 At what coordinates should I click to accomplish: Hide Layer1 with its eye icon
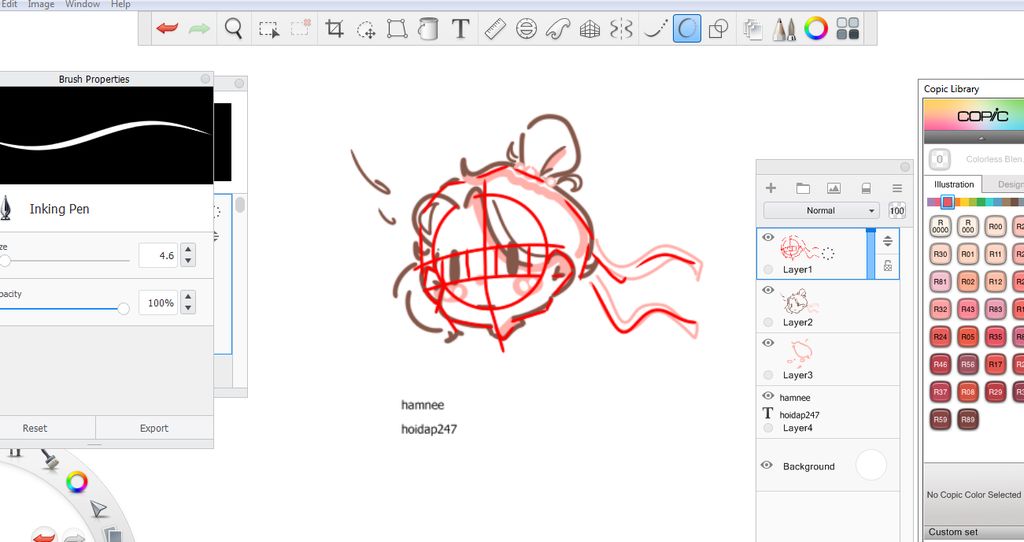click(x=768, y=238)
